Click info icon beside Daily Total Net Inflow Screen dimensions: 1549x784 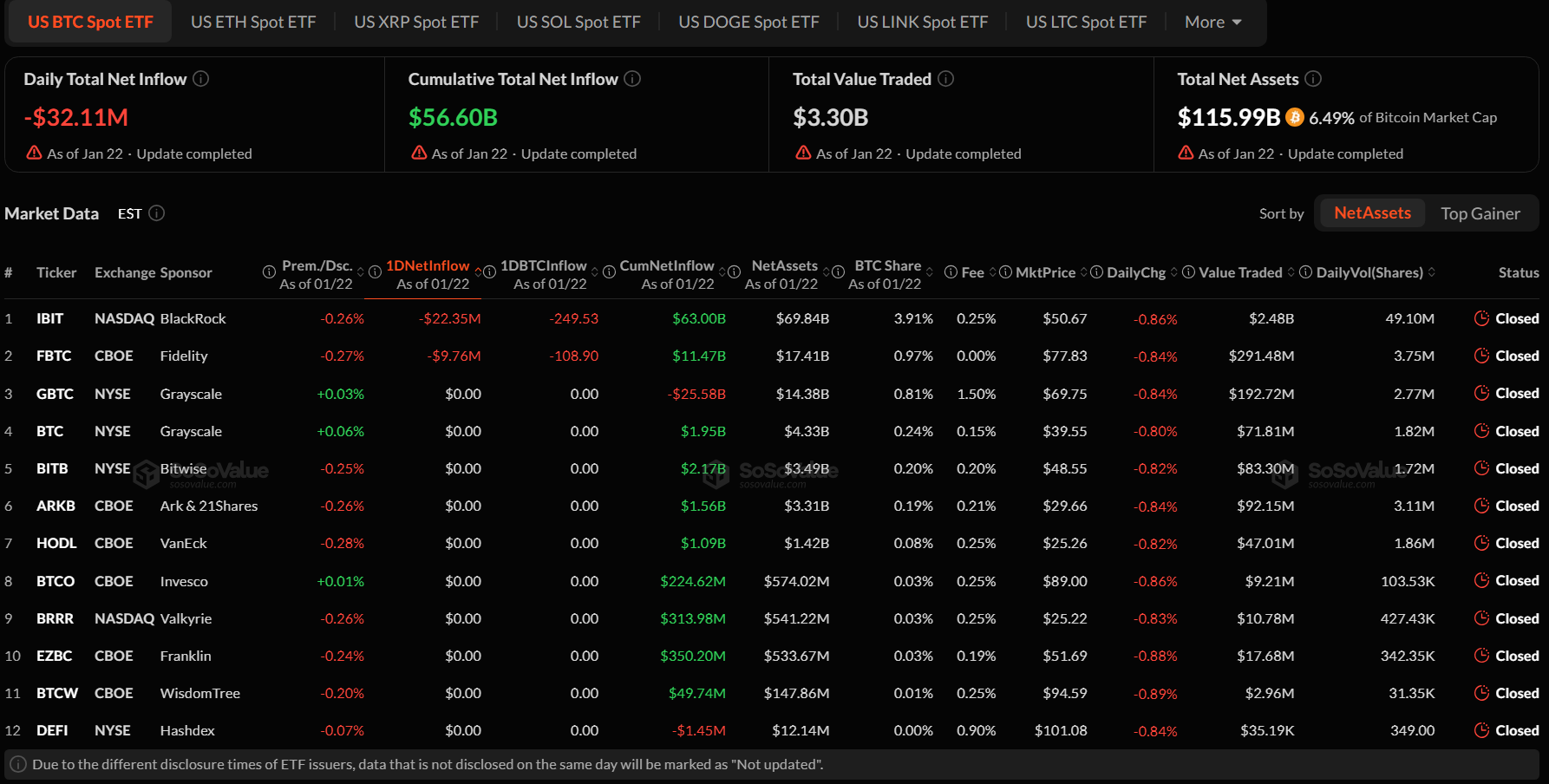tap(200, 79)
